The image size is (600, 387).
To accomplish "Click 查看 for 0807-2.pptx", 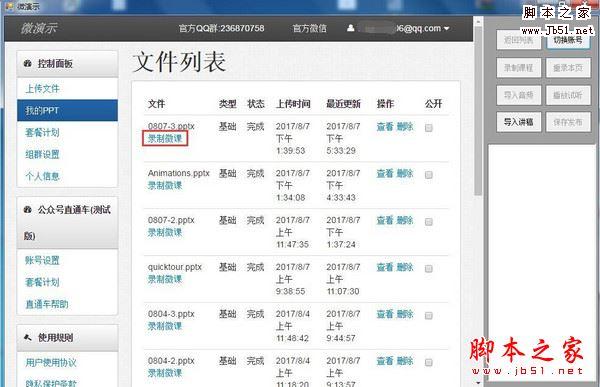I will point(385,221).
